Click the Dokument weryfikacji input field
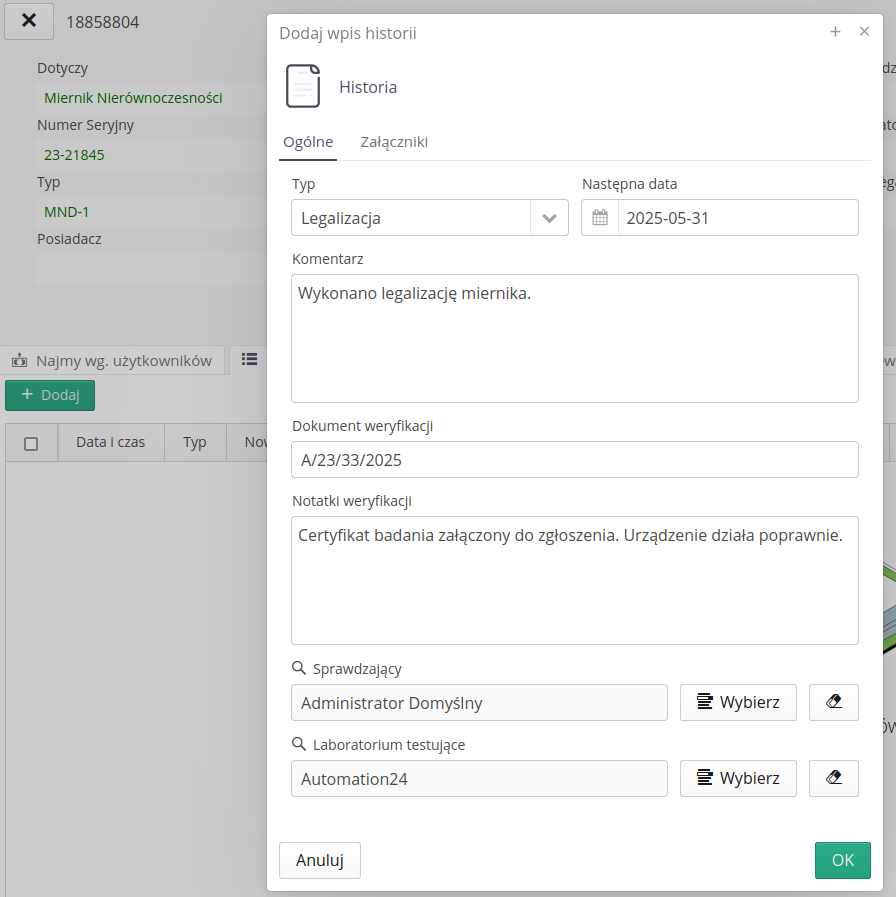896x897 pixels. tap(574, 460)
